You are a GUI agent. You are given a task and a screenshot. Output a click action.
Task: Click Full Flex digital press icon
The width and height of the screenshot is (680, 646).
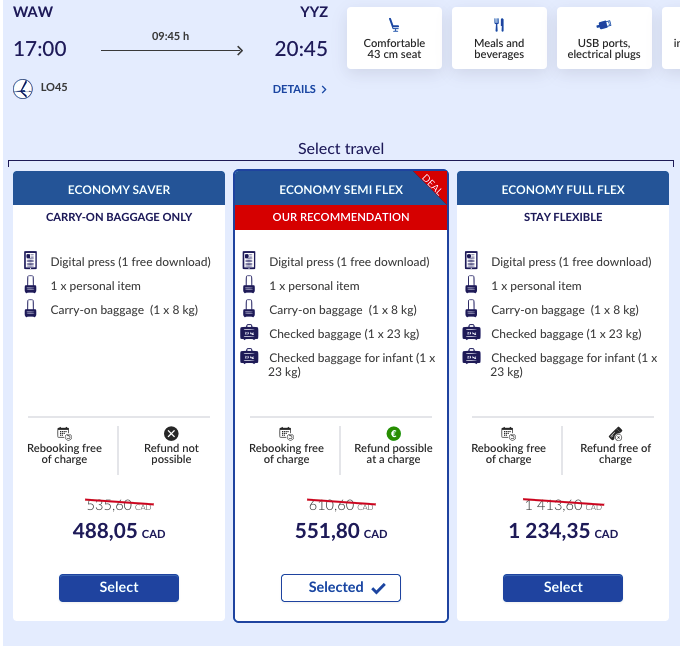point(471,262)
